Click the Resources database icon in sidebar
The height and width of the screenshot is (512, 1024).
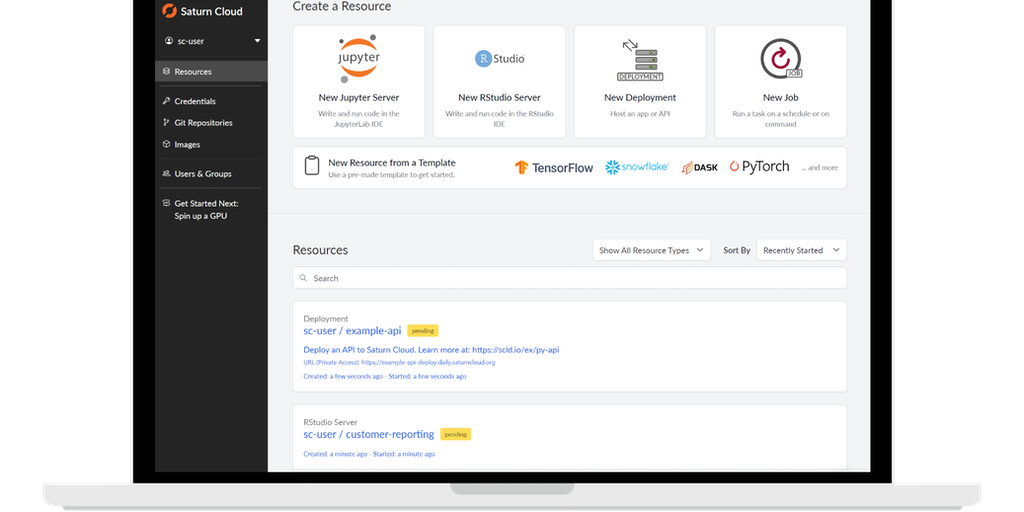[166, 71]
